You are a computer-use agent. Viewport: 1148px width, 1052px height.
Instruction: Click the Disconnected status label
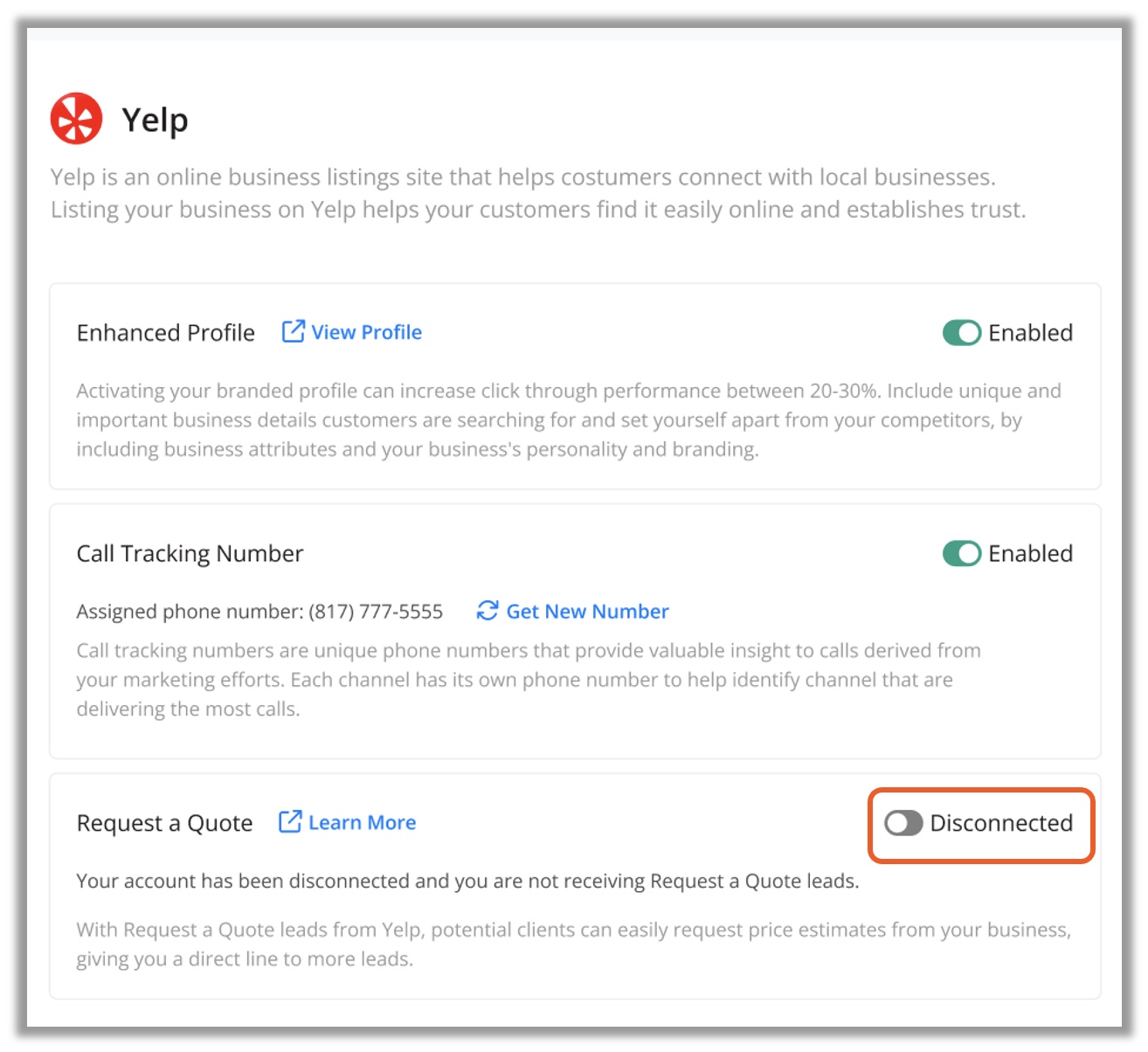click(1001, 823)
